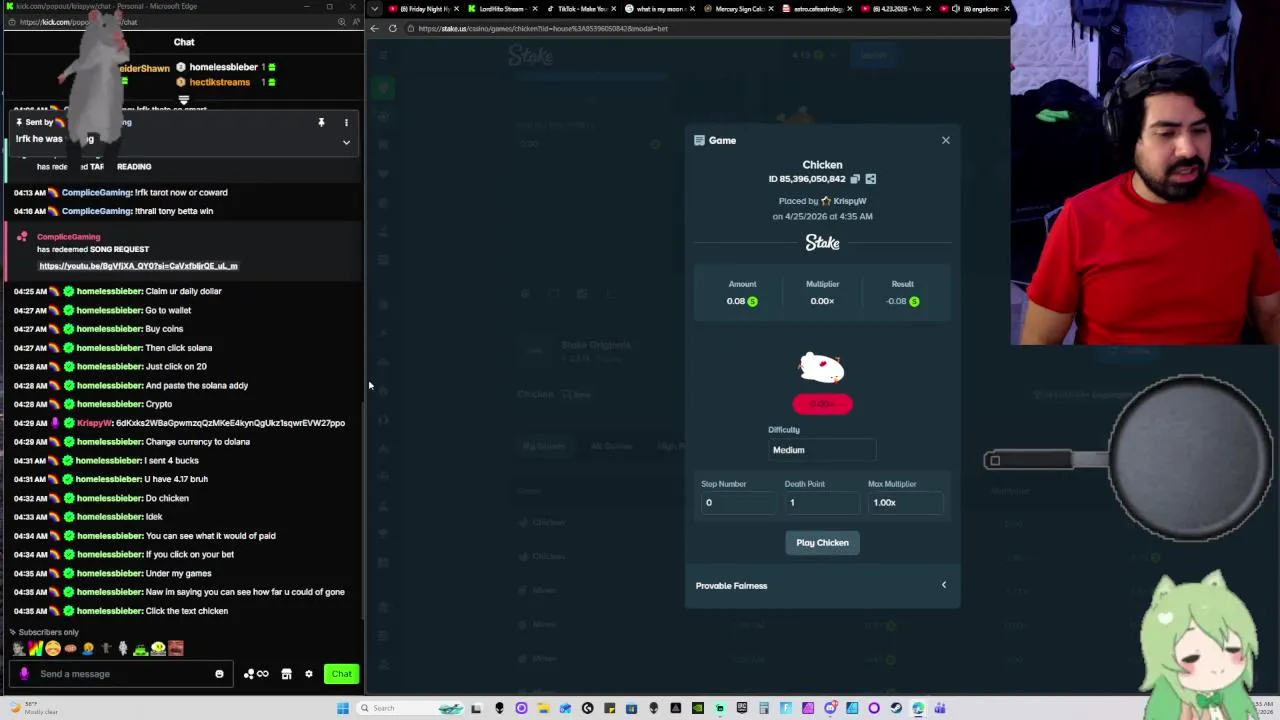
Task: Click the Max Multiplier field
Action: (x=905, y=502)
